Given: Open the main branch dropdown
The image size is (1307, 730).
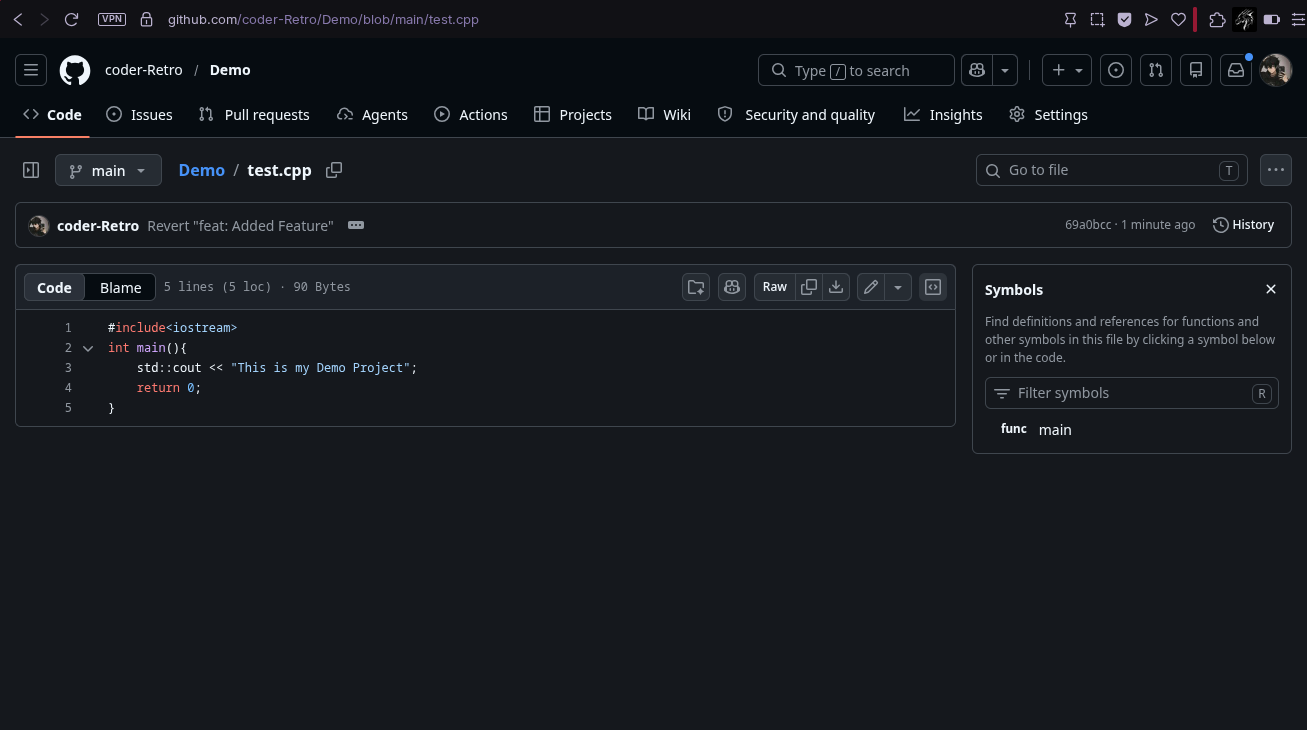Looking at the screenshot, I should (108, 170).
